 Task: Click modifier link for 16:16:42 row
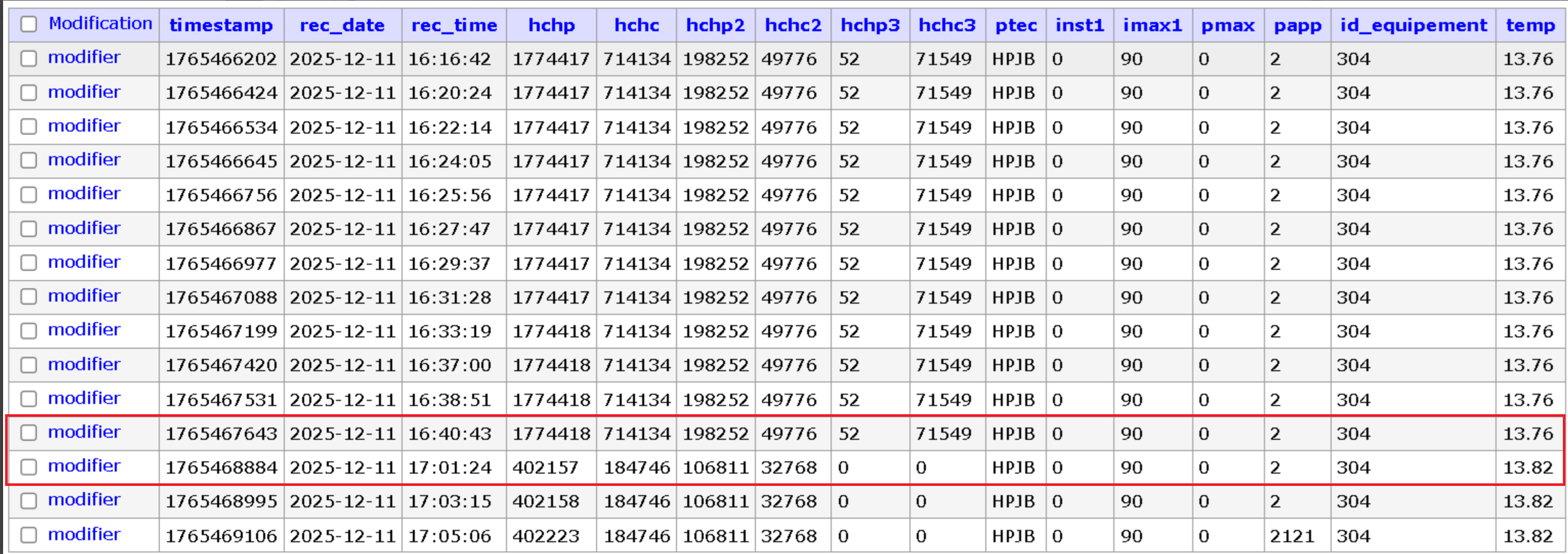(84, 57)
